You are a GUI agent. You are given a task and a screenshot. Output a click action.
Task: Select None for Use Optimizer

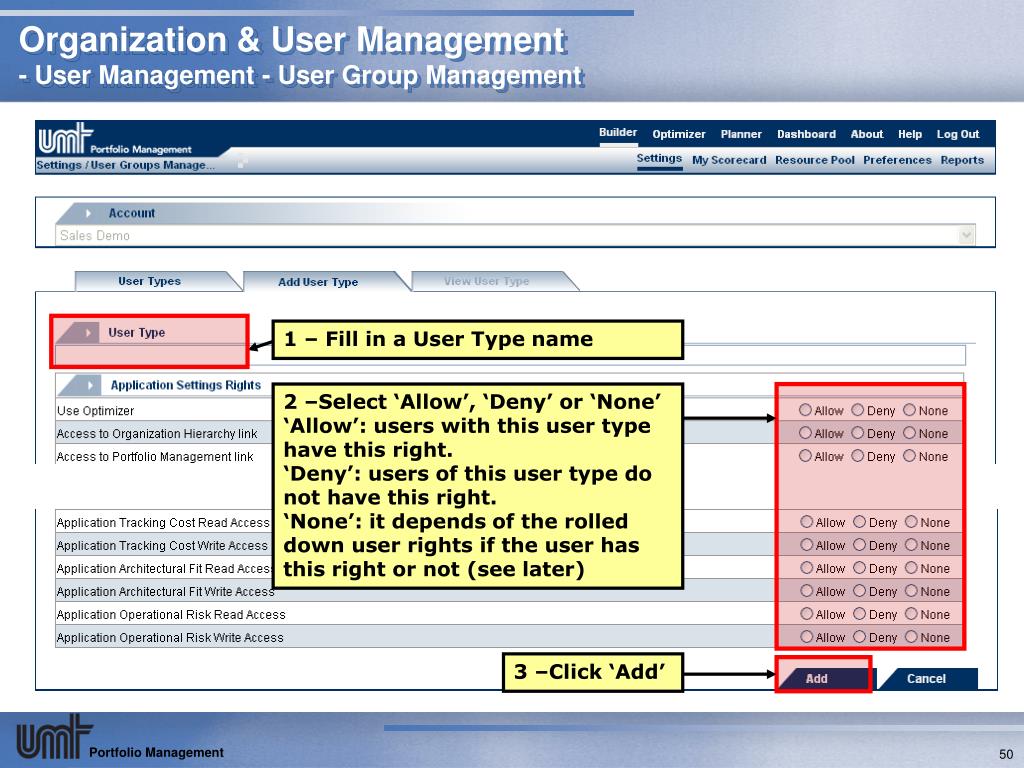coord(910,410)
